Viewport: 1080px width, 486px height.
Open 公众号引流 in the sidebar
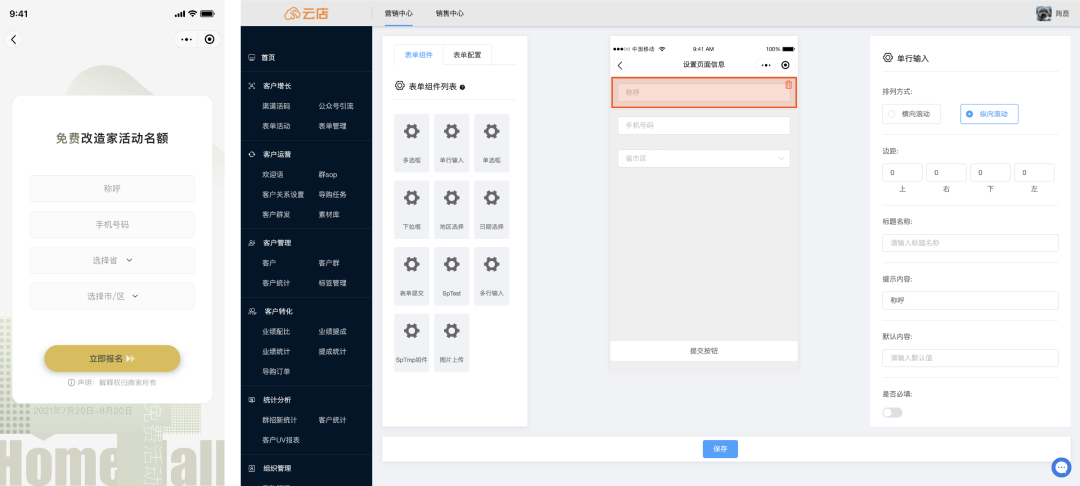(335, 106)
